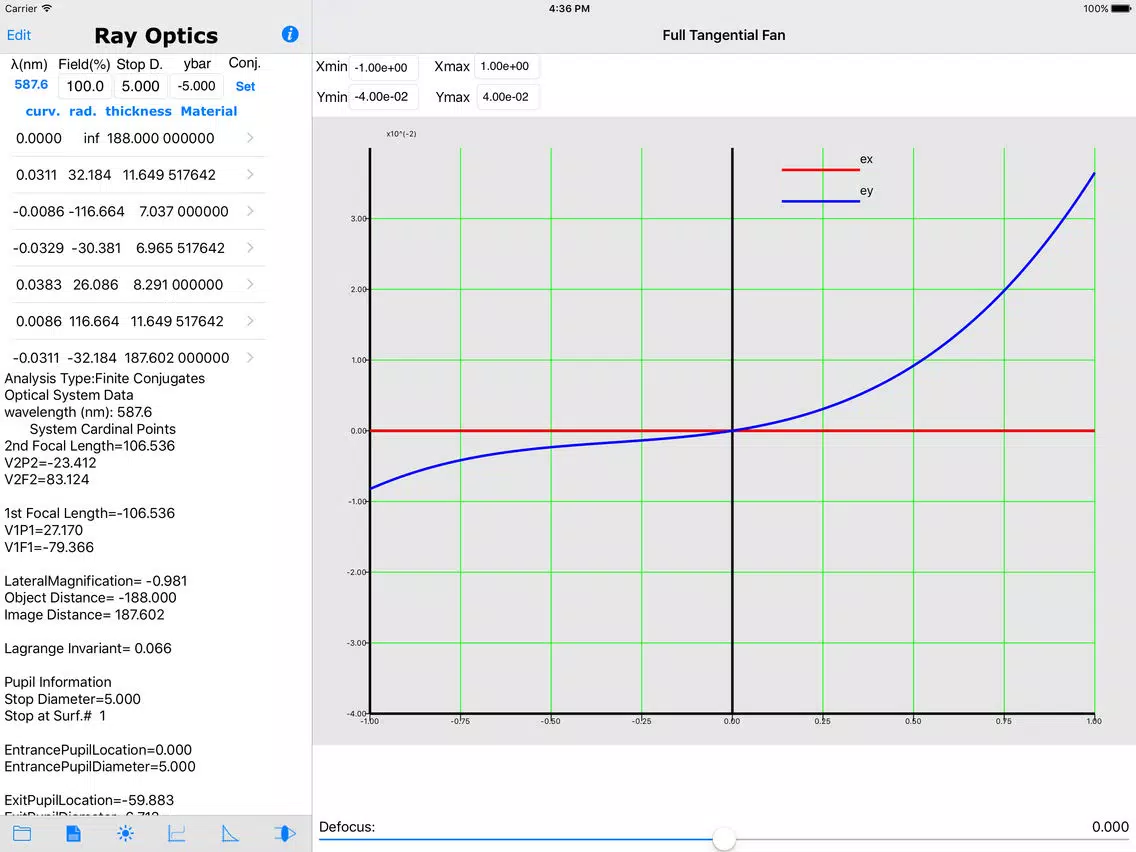Screen dimensions: 1136x852
Task: Open details for the radius -116.664 row
Action: (x=136, y=211)
